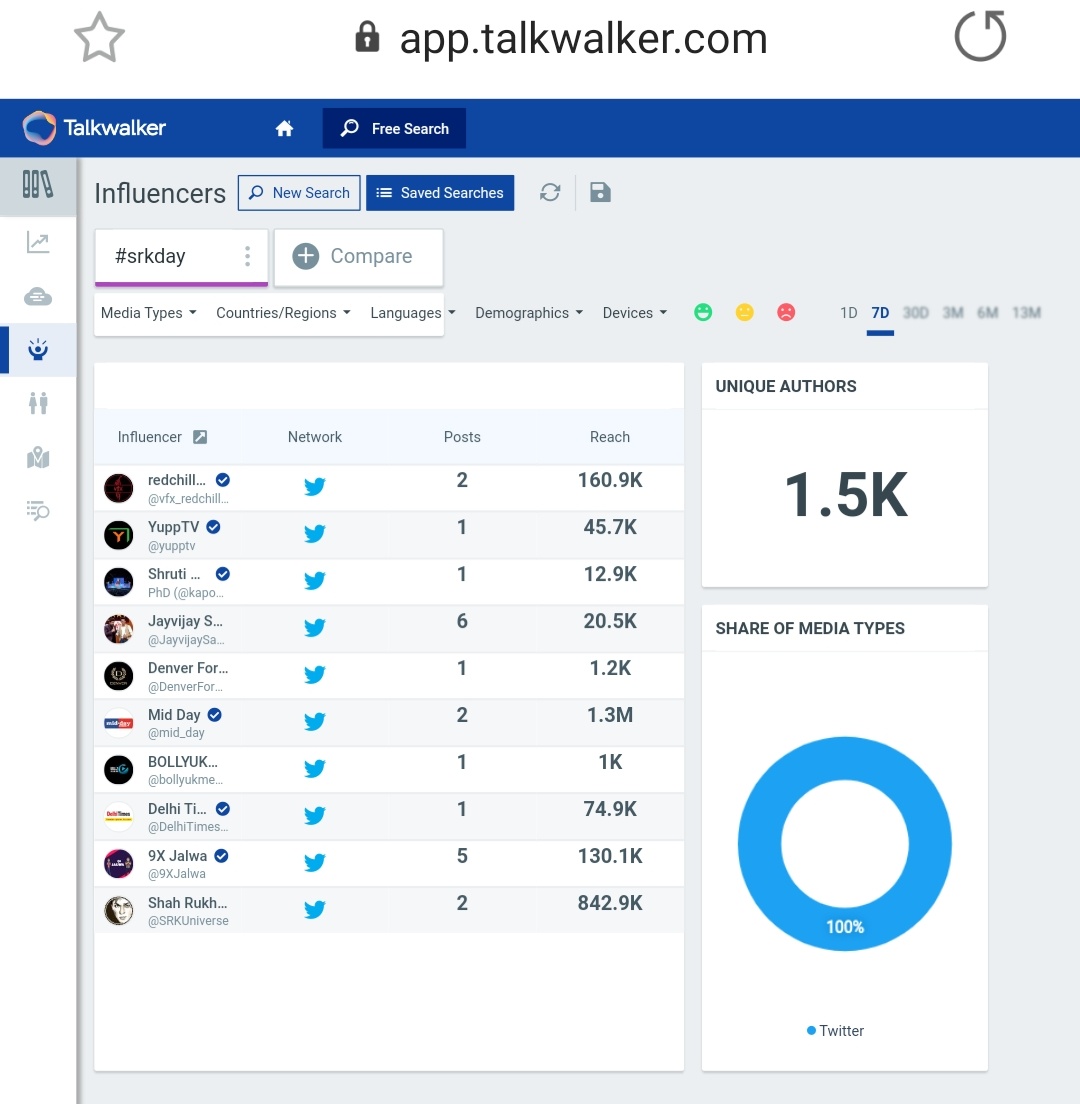Open the Free Search tab
This screenshot has height=1104, width=1080.
click(x=394, y=128)
